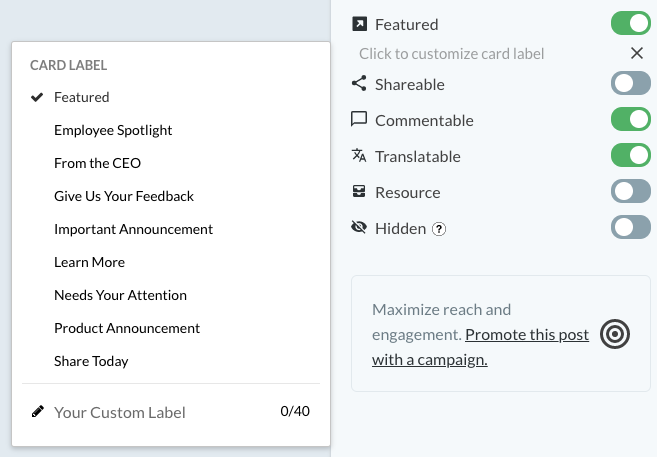Disable the Featured toggle
657x457 pixels.
[631, 23]
